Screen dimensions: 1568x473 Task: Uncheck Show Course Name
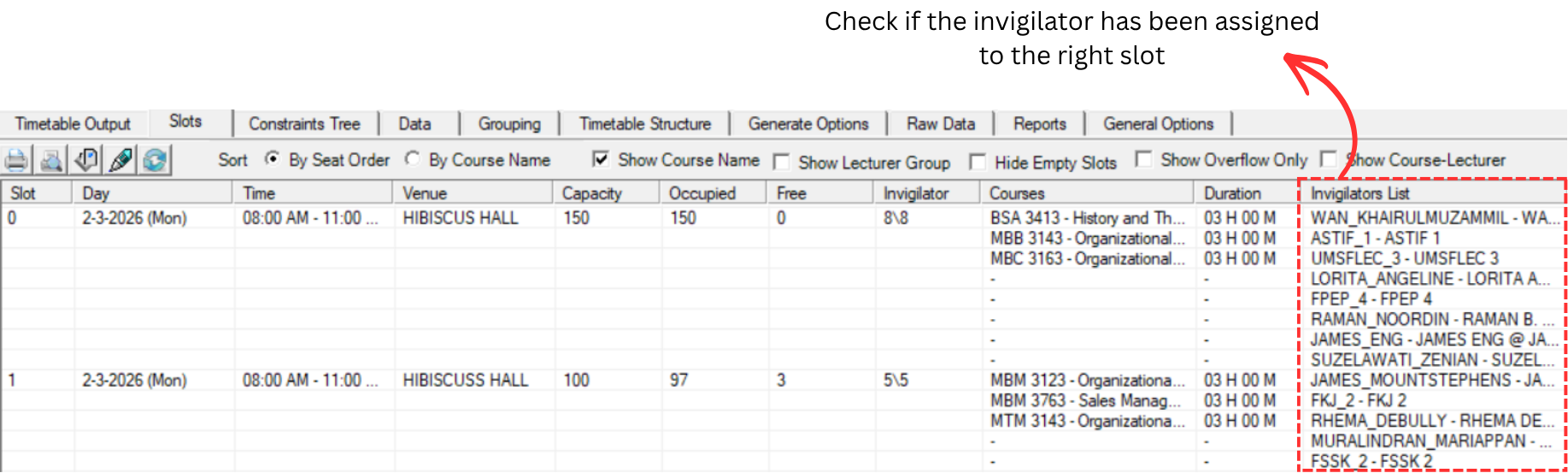pyautogui.click(x=601, y=159)
